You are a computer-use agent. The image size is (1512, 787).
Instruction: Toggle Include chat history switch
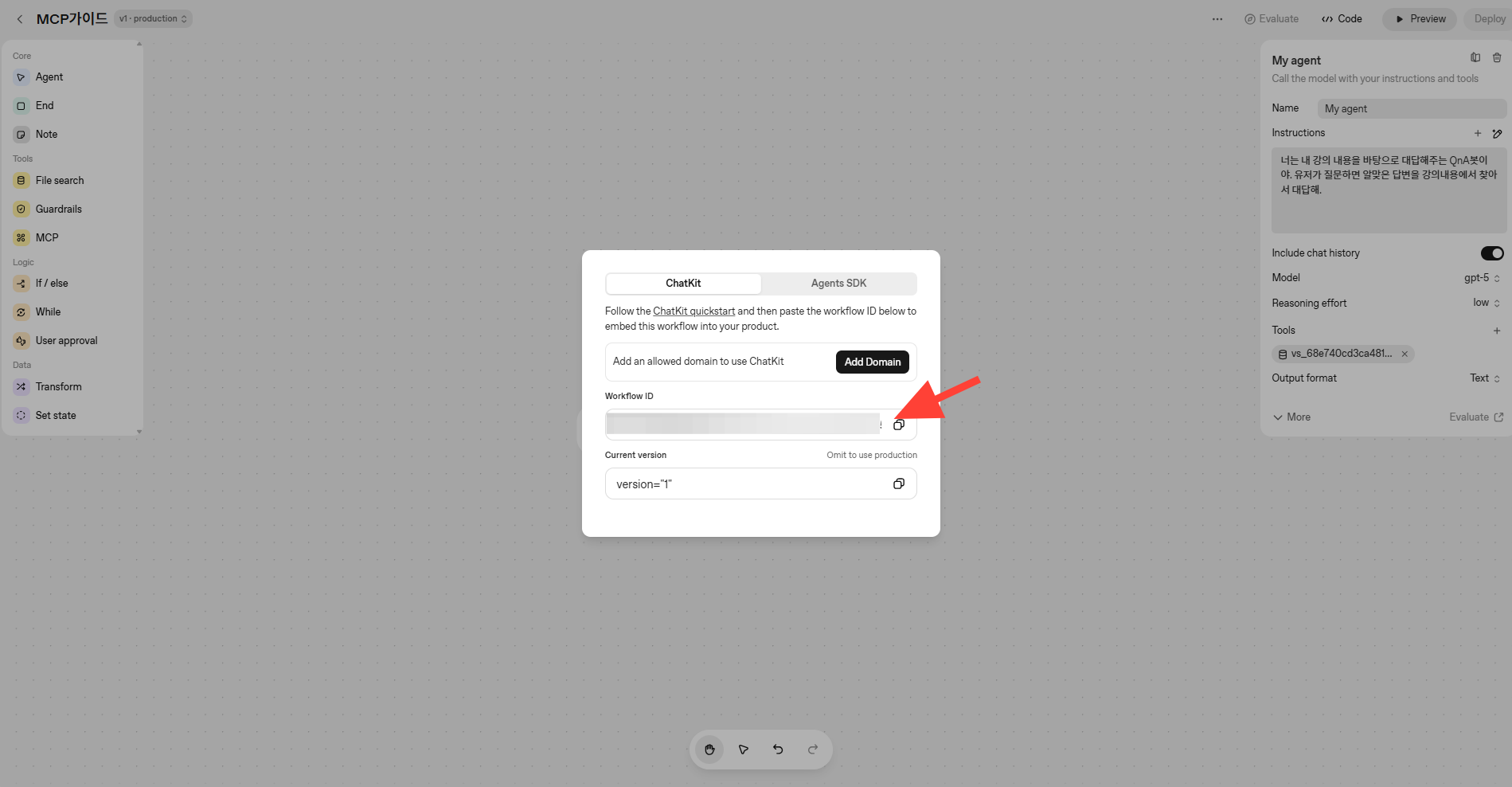coord(1491,253)
